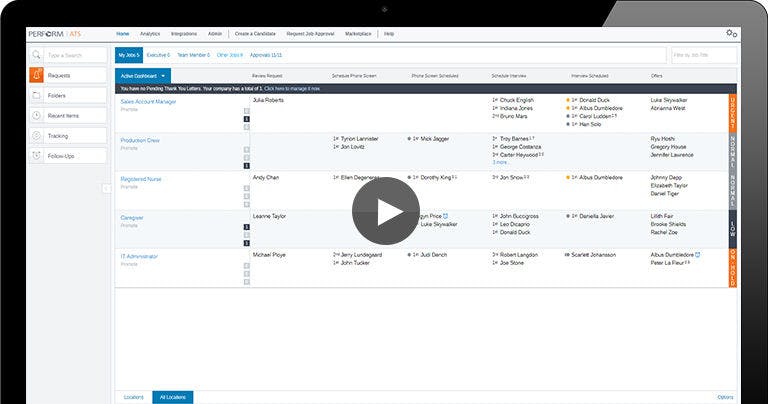Screen dimensions: 768x404
Task: Click the Folders sidebar icon
Action: pyautogui.click(x=36, y=95)
